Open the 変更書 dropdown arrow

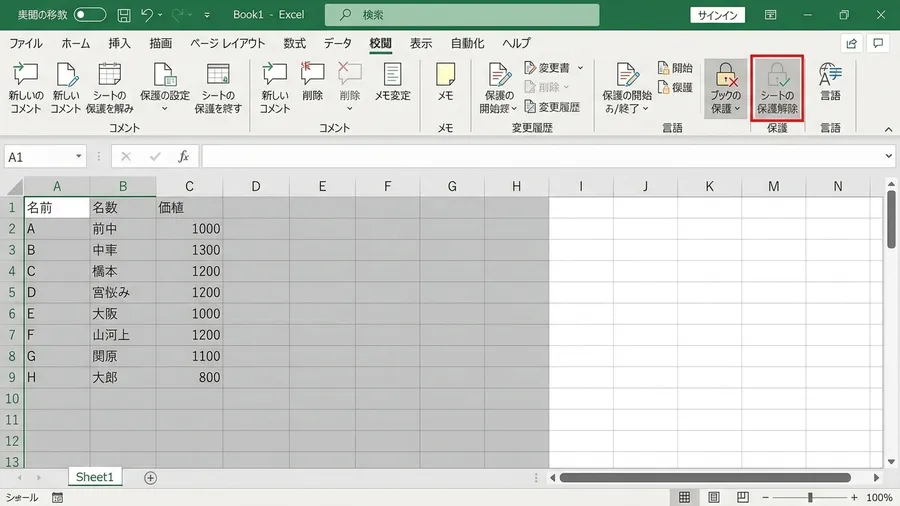tap(580, 68)
